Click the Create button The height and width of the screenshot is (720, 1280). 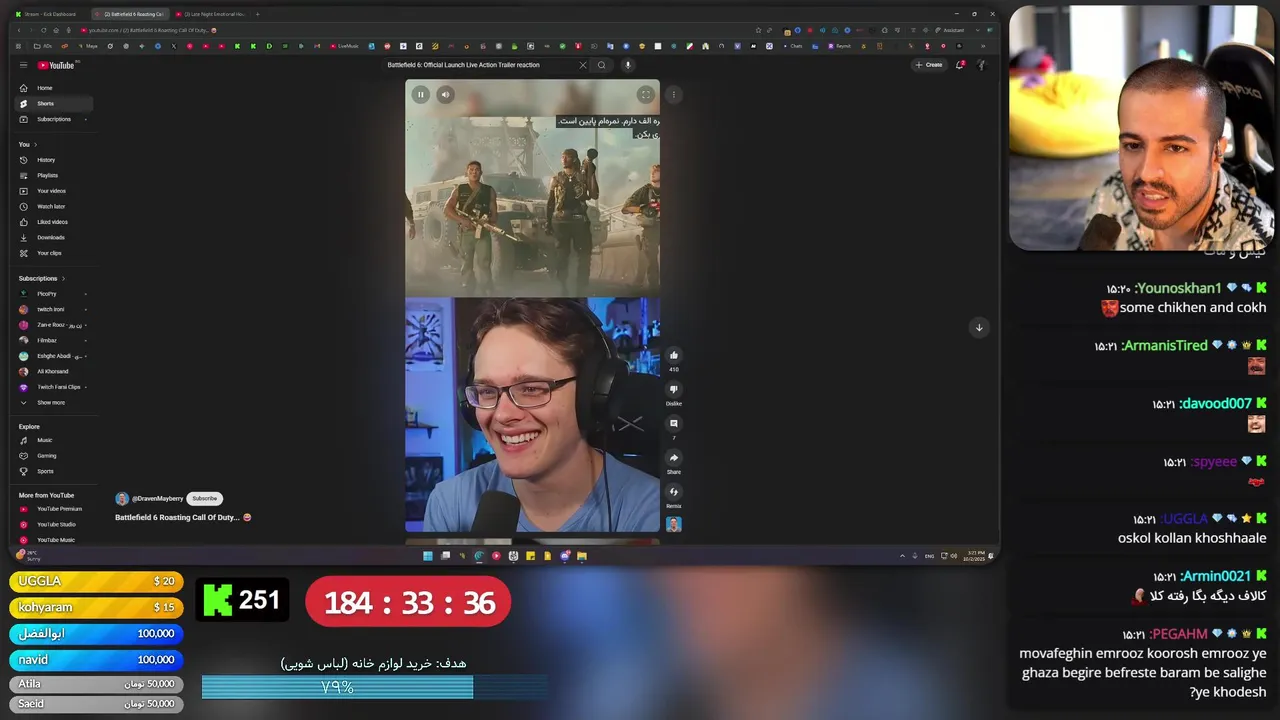pos(928,65)
